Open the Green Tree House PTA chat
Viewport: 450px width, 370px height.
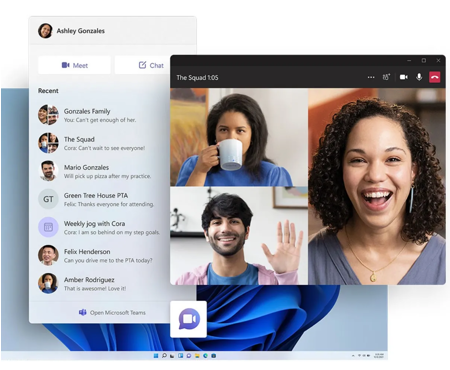tap(100, 199)
